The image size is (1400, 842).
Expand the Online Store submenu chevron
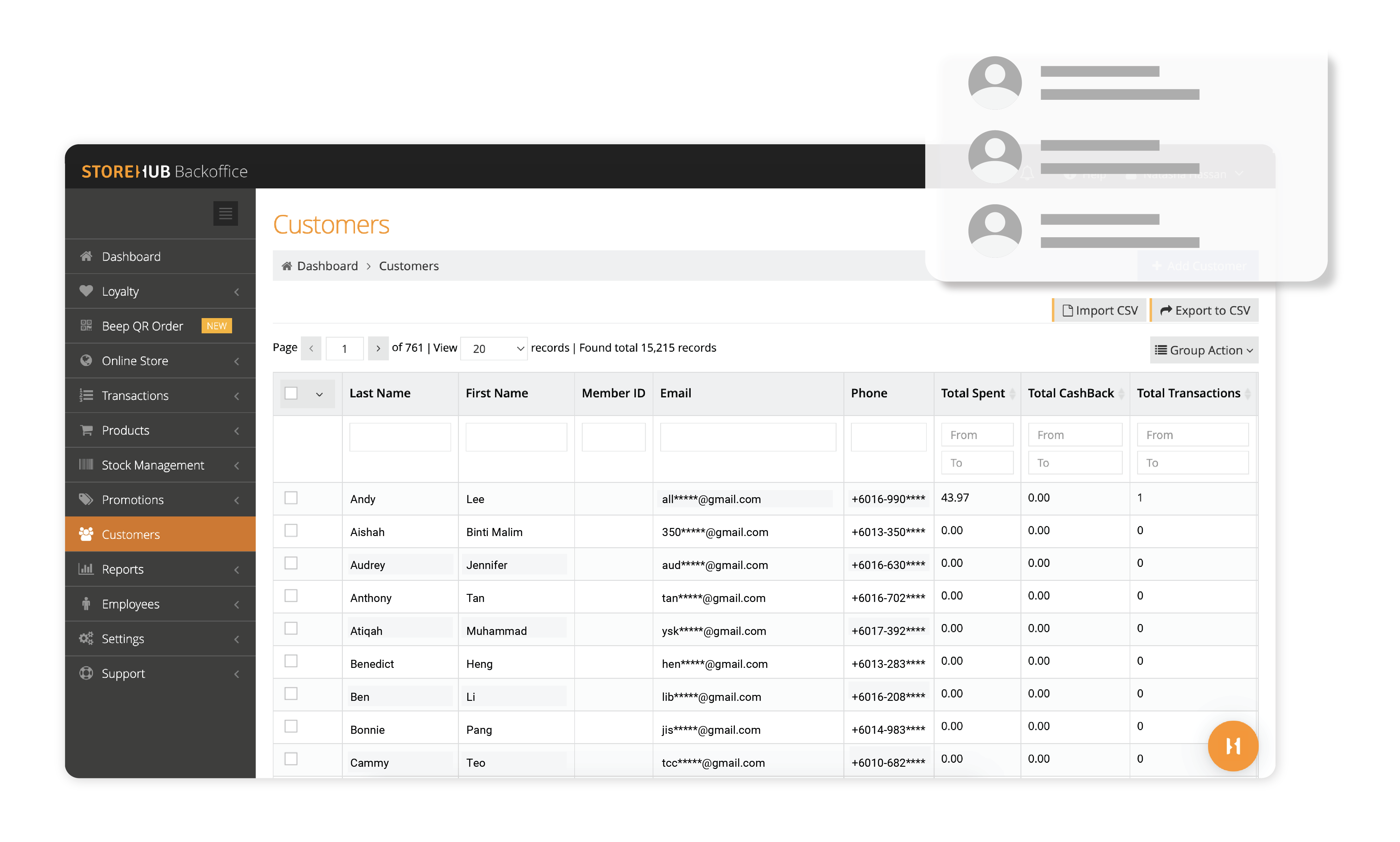[x=237, y=361]
